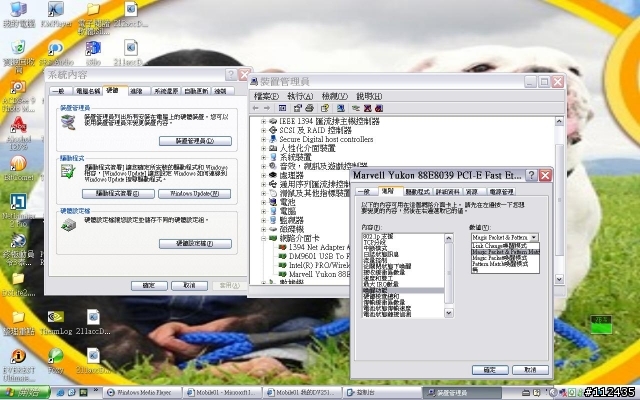Click the console tree view toolbar icon
Viewport: 640px width, 400px height.
pos(282,108)
